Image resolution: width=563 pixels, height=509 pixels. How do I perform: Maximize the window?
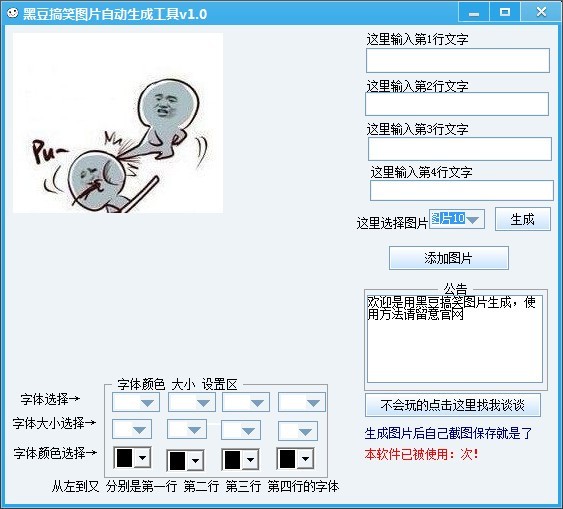(504, 12)
